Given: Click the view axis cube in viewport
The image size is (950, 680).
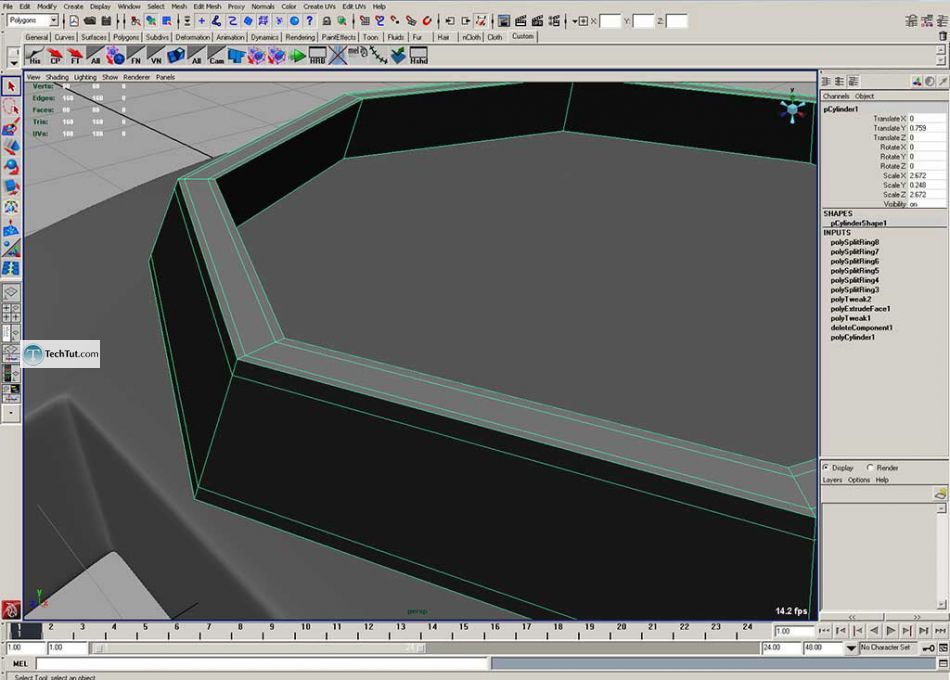Looking at the screenshot, I should [x=793, y=110].
